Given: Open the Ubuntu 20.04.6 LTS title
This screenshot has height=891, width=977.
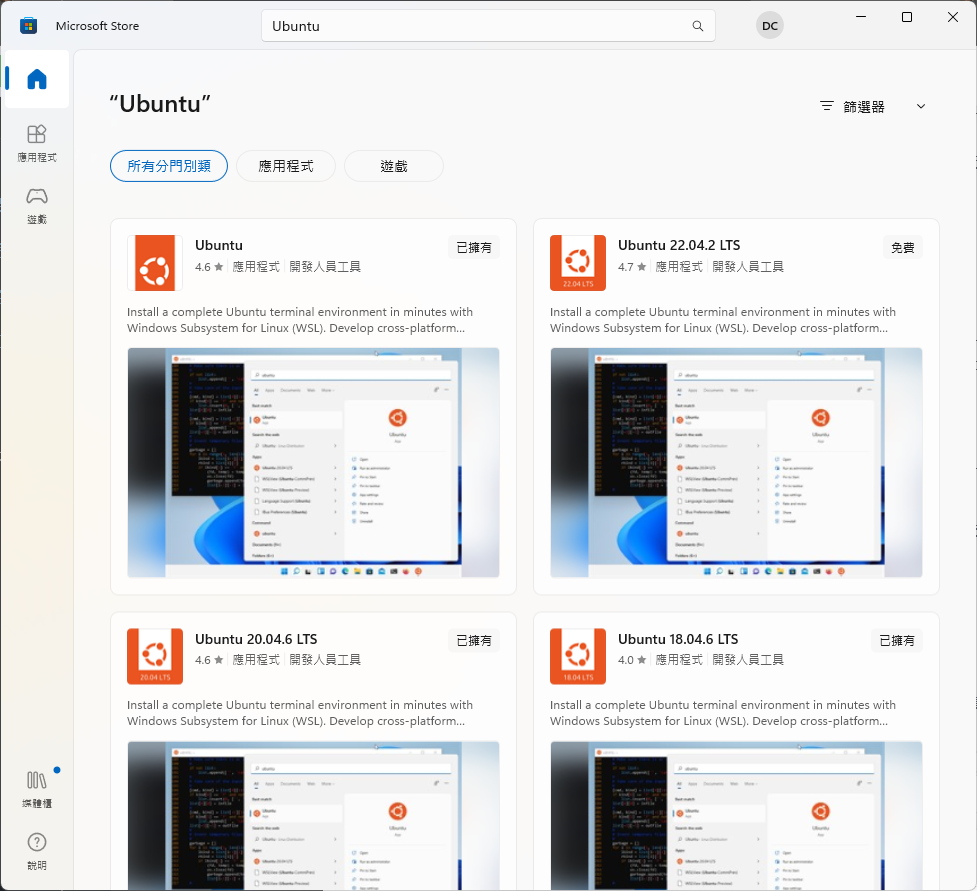Looking at the screenshot, I should (x=256, y=639).
